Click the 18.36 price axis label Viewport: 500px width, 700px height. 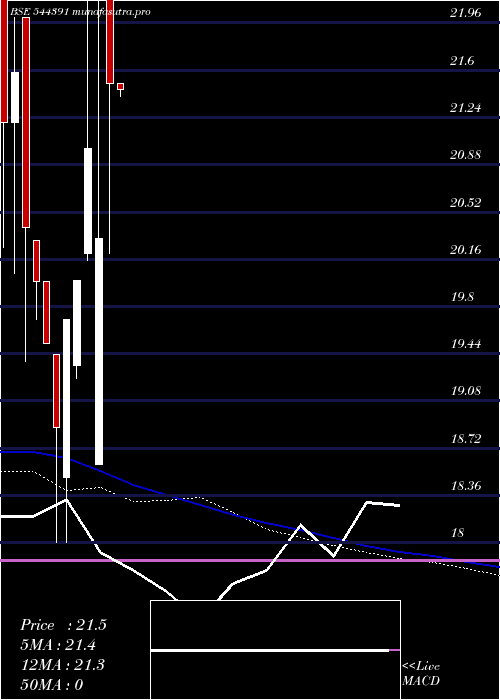[x=466, y=485]
